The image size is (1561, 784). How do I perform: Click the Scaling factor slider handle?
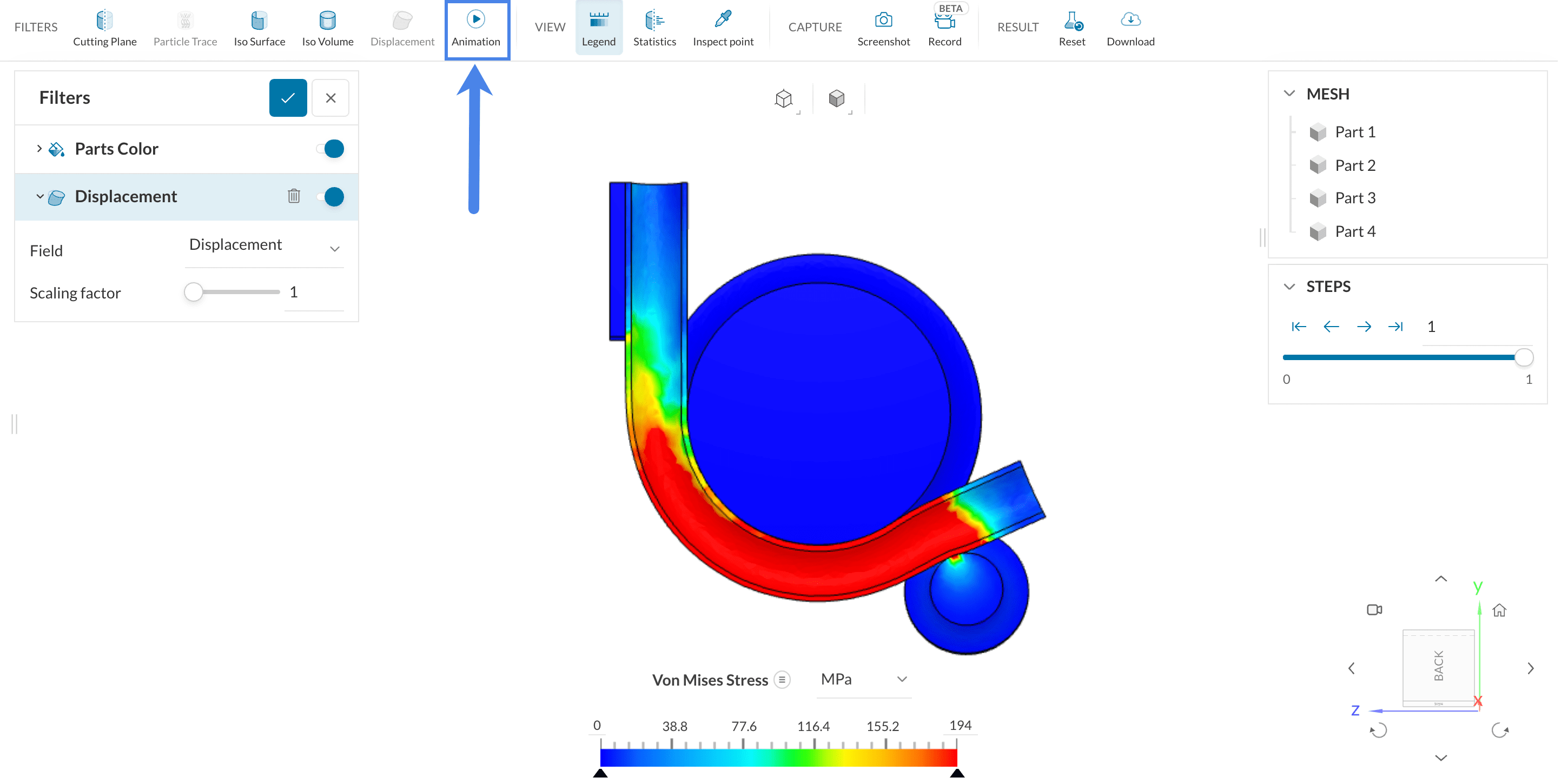[193, 292]
